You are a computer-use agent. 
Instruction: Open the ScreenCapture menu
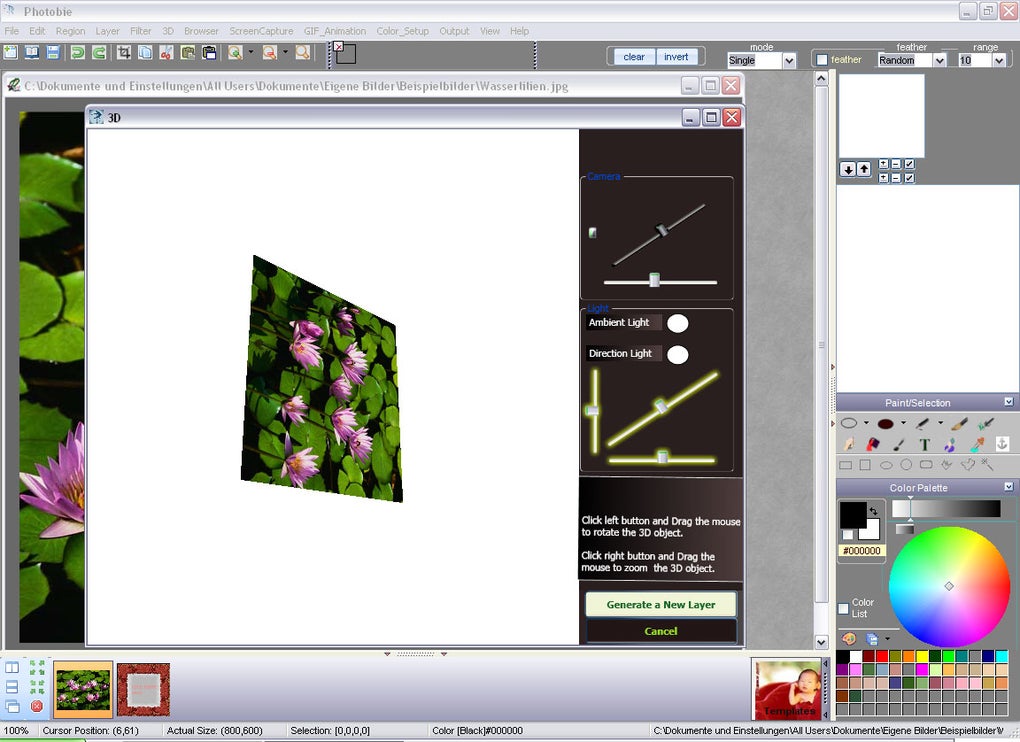(x=261, y=31)
